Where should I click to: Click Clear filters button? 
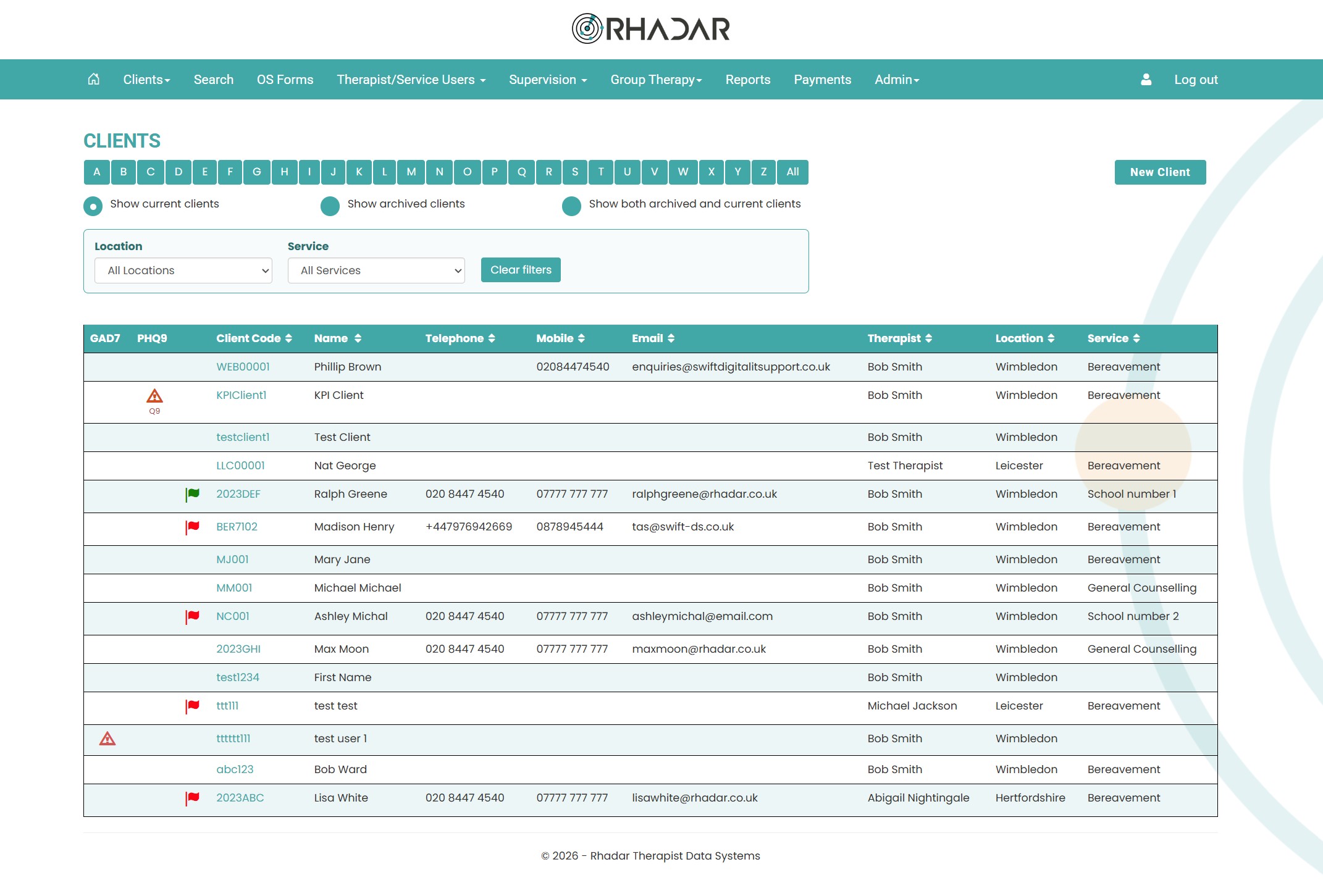(x=521, y=270)
